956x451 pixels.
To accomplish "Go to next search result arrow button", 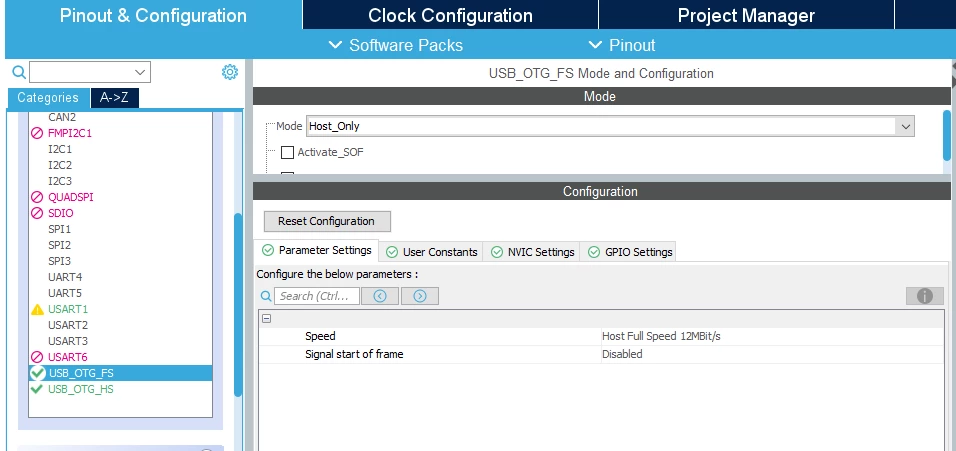I will coord(420,296).
